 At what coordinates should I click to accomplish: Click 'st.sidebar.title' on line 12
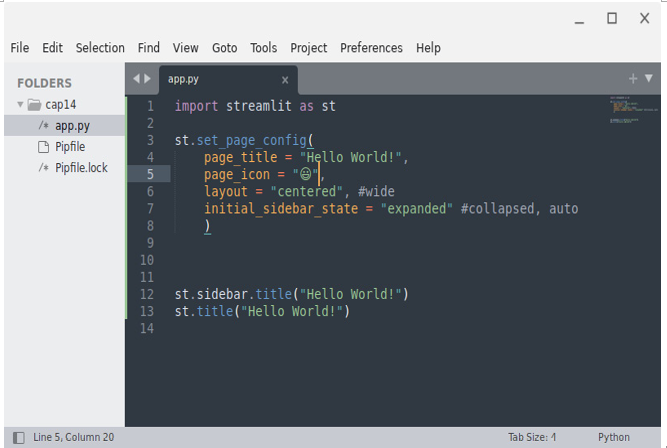(233, 294)
